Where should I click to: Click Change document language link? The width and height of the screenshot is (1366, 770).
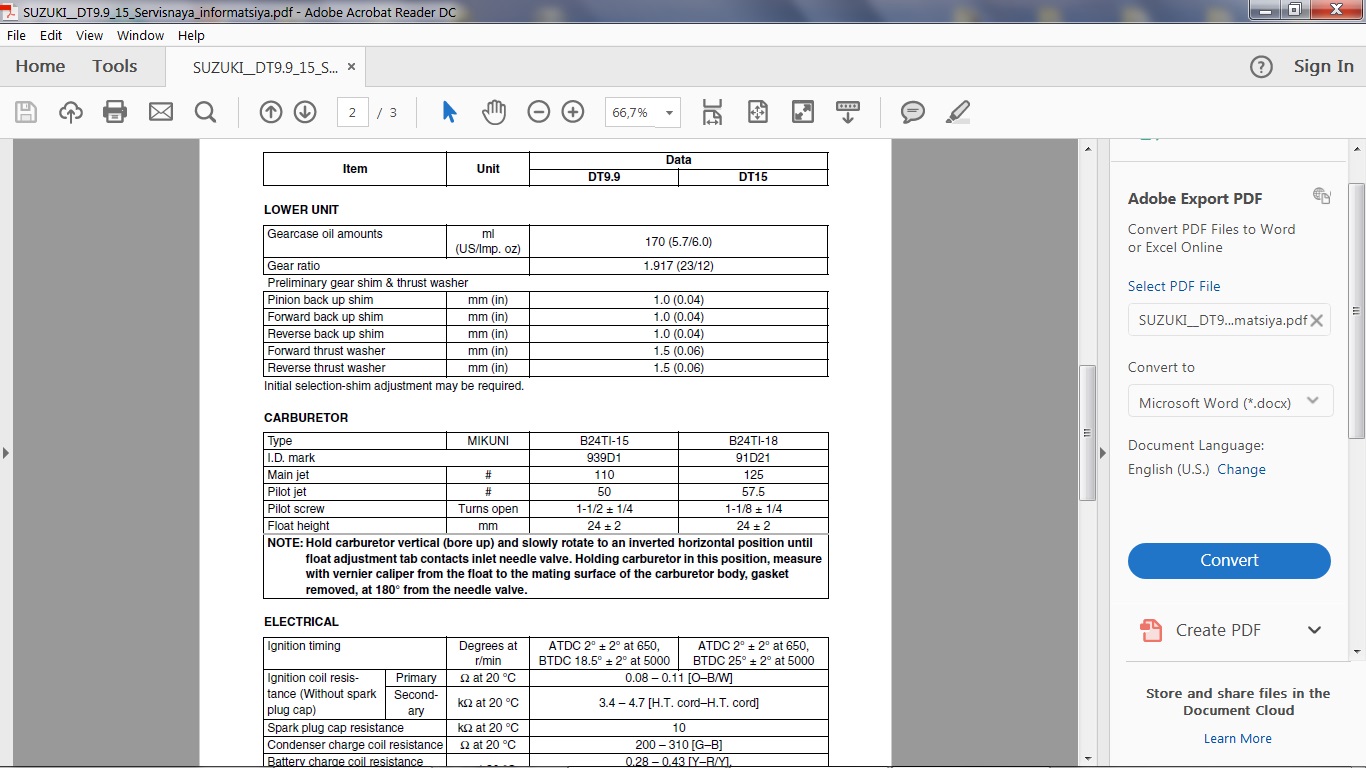pyautogui.click(x=1241, y=469)
